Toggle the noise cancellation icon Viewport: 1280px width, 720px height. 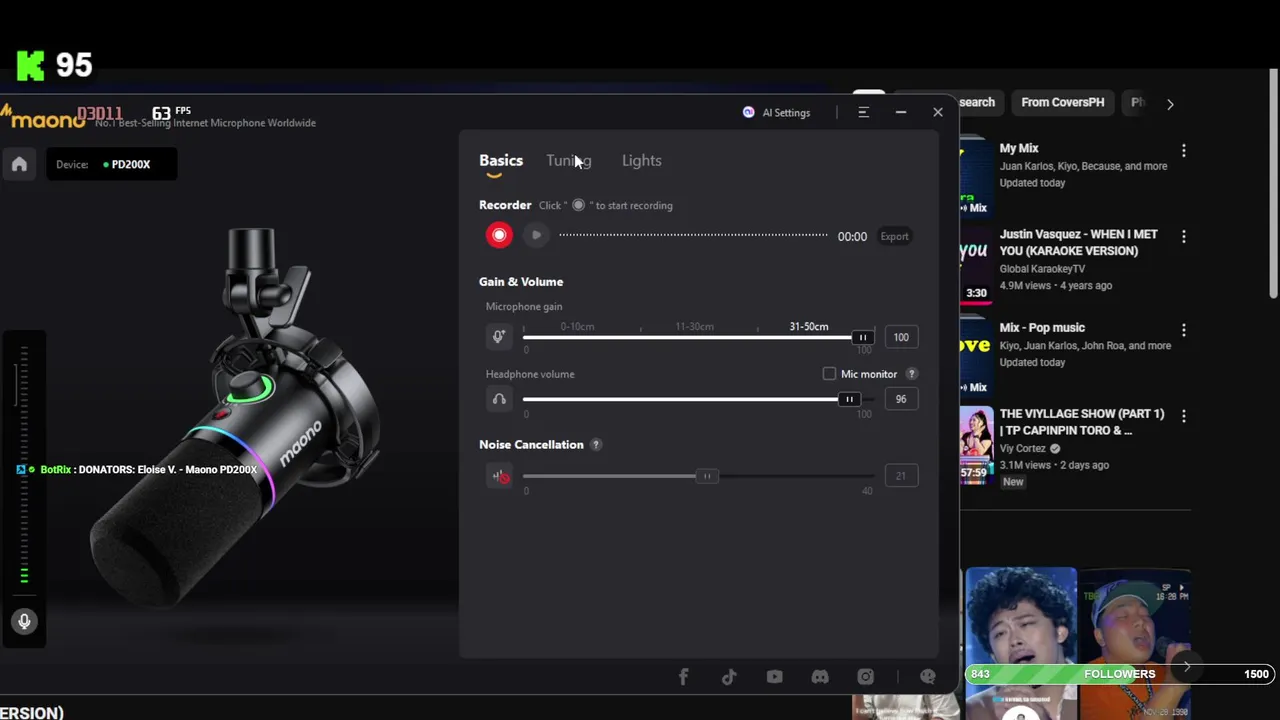coord(500,476)
